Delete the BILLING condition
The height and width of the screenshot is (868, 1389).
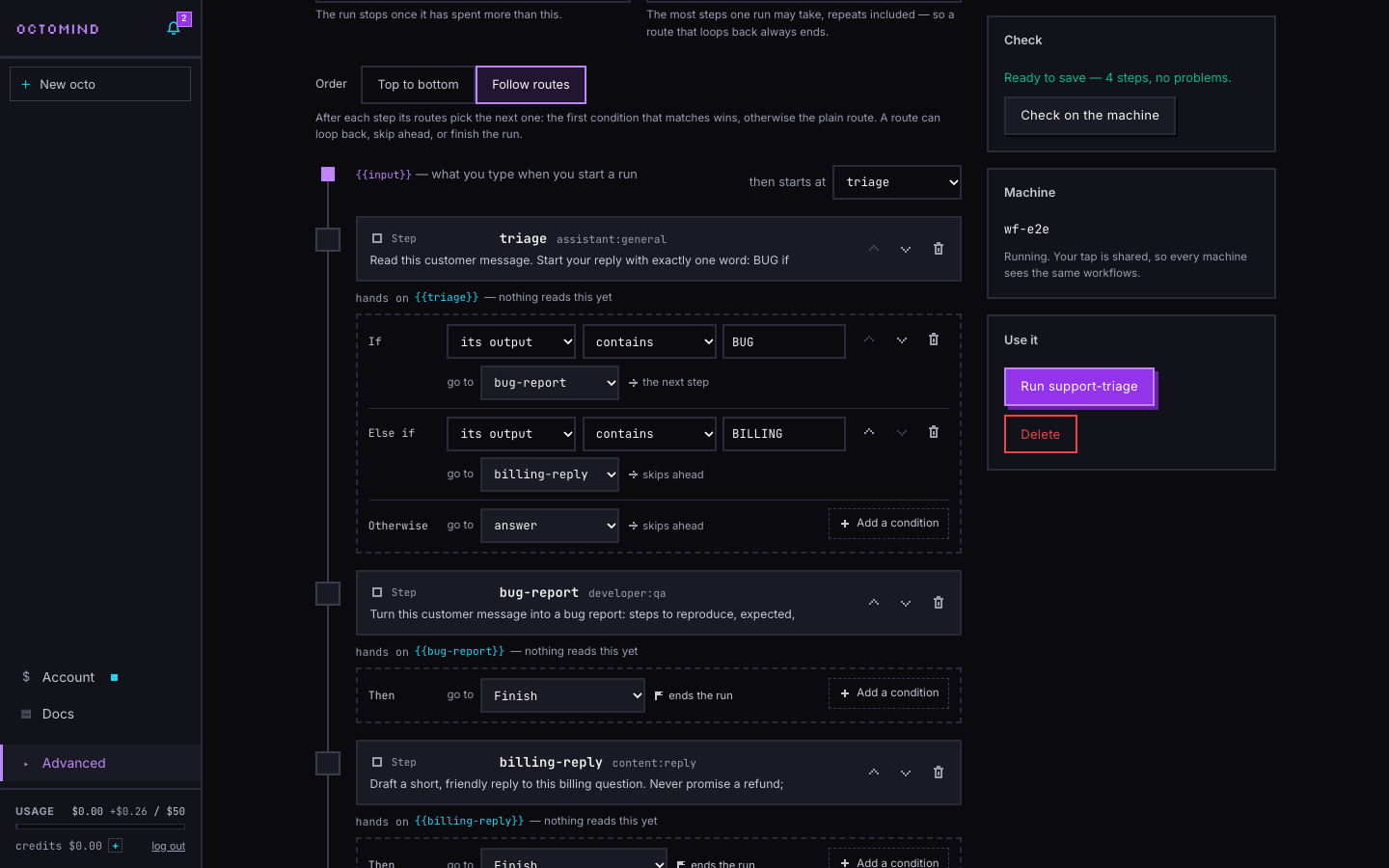(934, 432)
